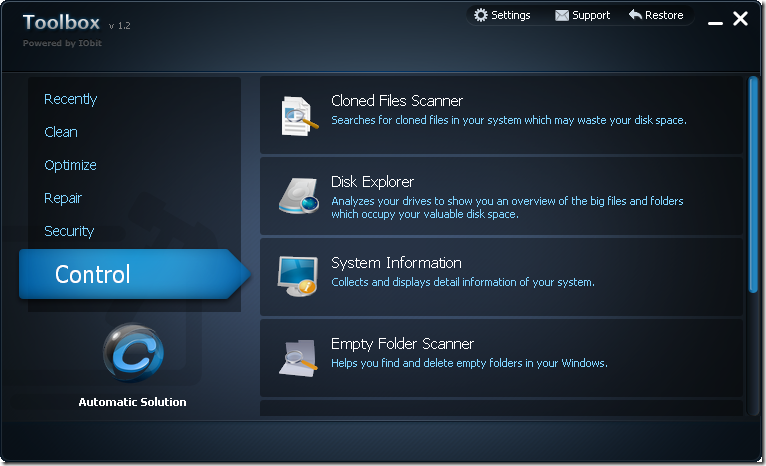
Task: Click 'Helps you find and delete empty folders' text
Action: pos(469,363)
